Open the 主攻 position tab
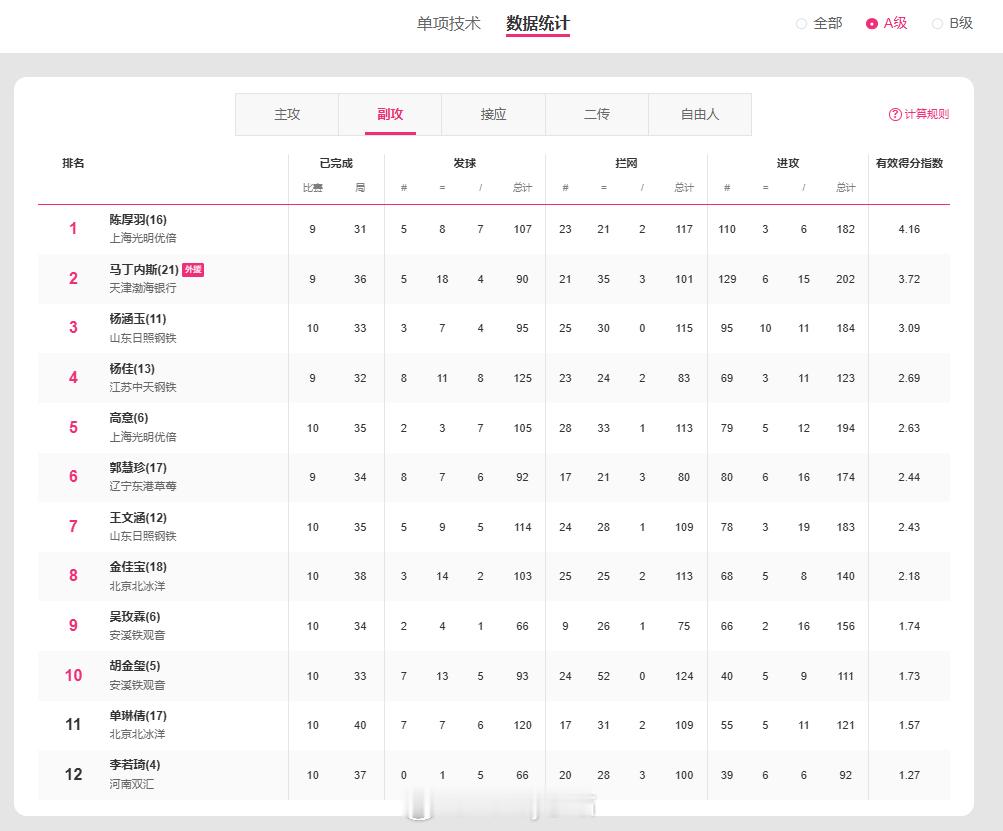The image size is (1003, 831). (x=287, y=114)
